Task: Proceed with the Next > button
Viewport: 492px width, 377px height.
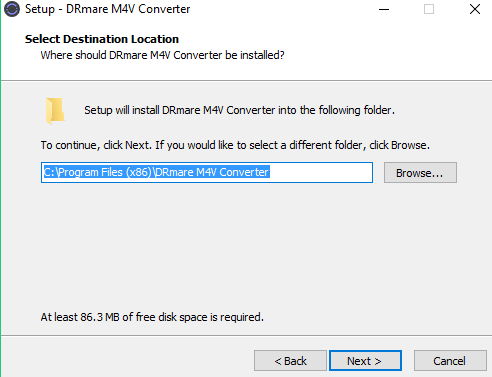Action: [365, 361]
